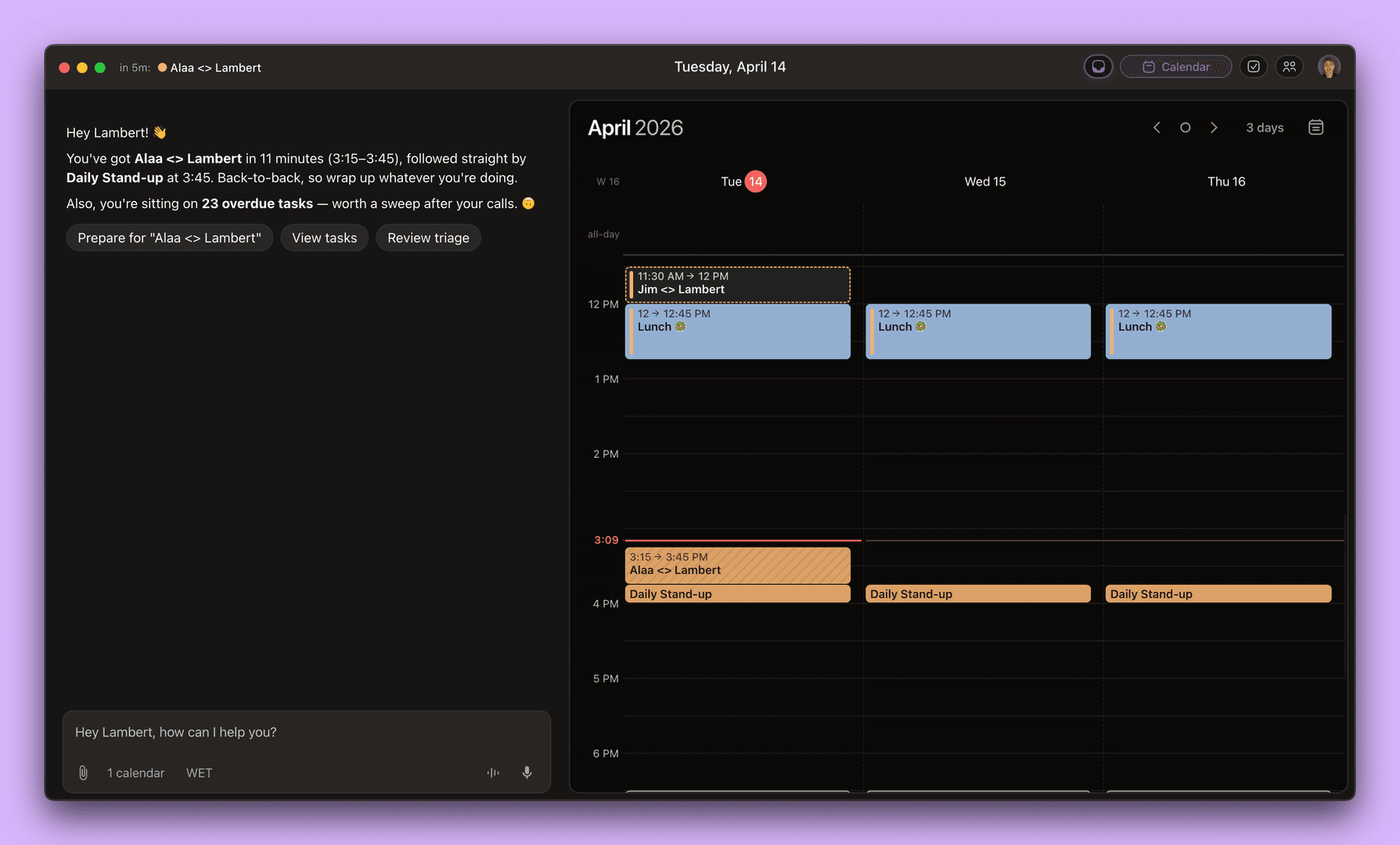Open Wednesday's Lunch event
Screen dimensions: 1400x845
978,332
